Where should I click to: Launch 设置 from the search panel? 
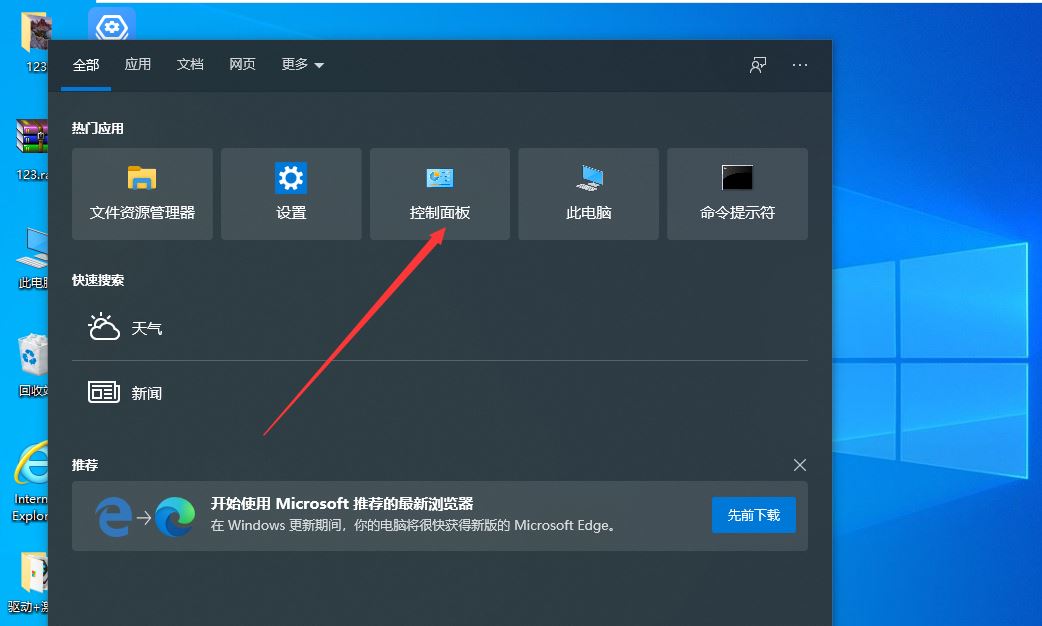tap(291, 193)
